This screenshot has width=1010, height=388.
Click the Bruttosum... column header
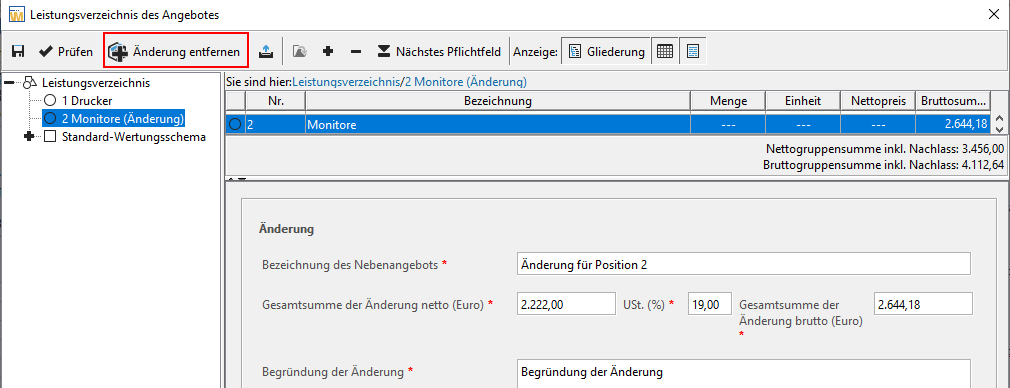coord(953,101)
